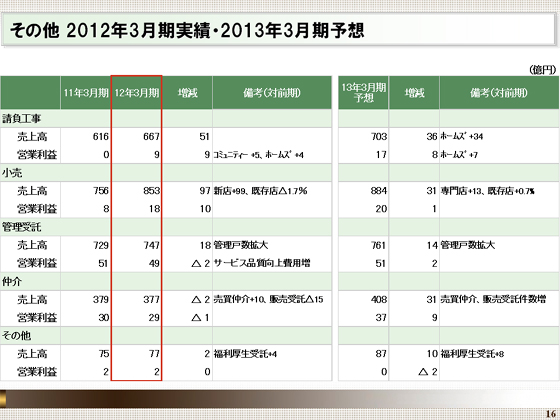This screenshot has height=420, width=560.
Task: Select the forecast value 17 in 請負工事 営業利益
Action: pyautogui.click(x=381, y=155)
